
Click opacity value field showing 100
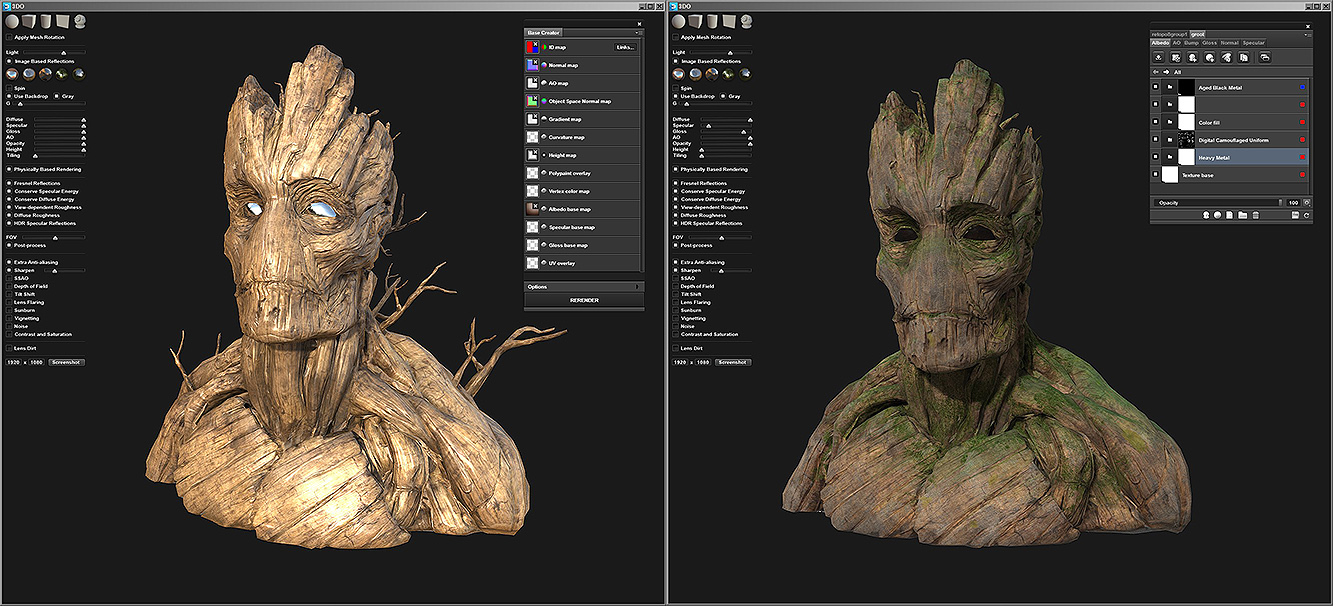tap(1293, 203)
